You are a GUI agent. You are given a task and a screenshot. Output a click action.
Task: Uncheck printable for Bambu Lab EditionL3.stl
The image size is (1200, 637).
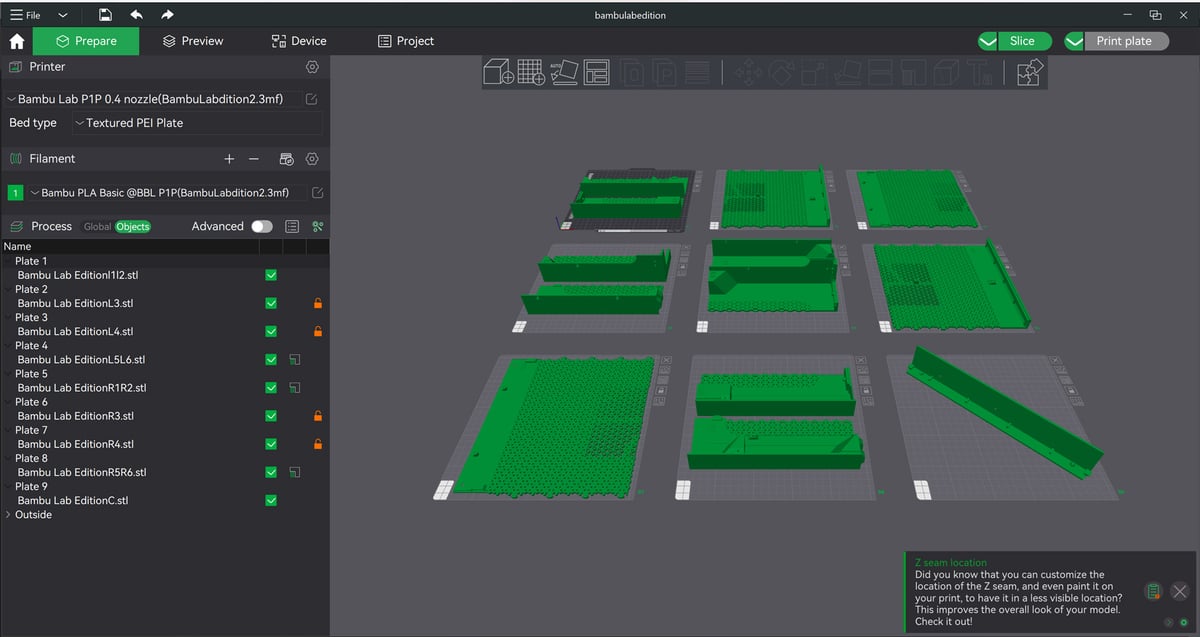point(271,303)
